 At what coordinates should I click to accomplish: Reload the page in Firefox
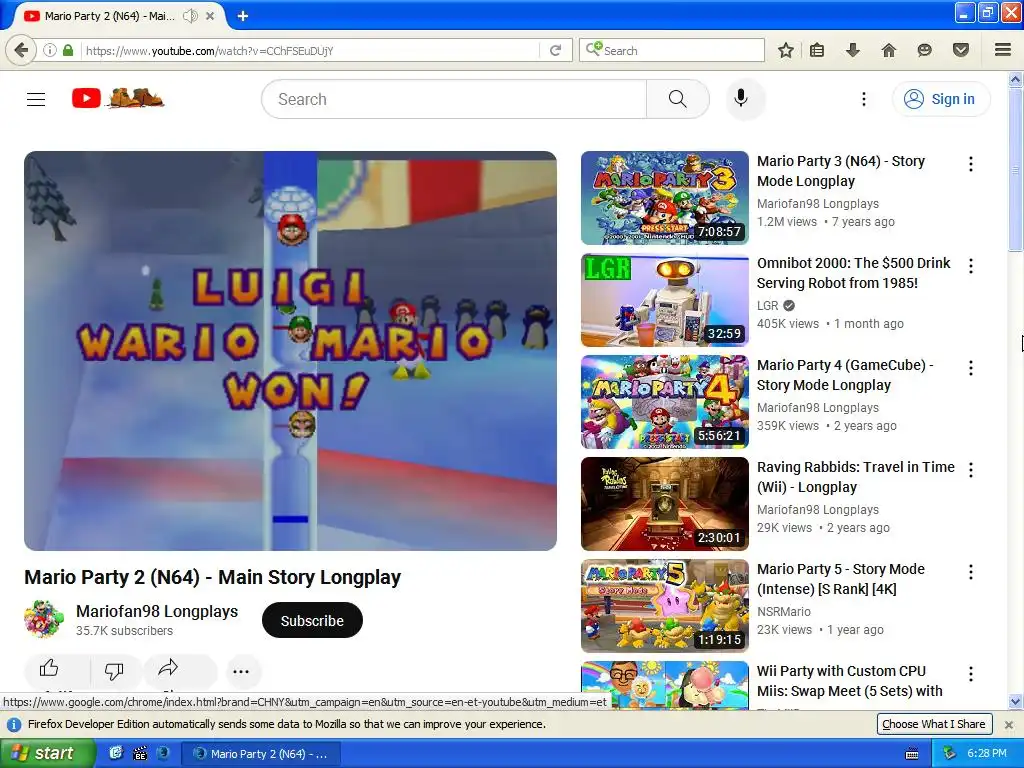[x=556, y=50]
